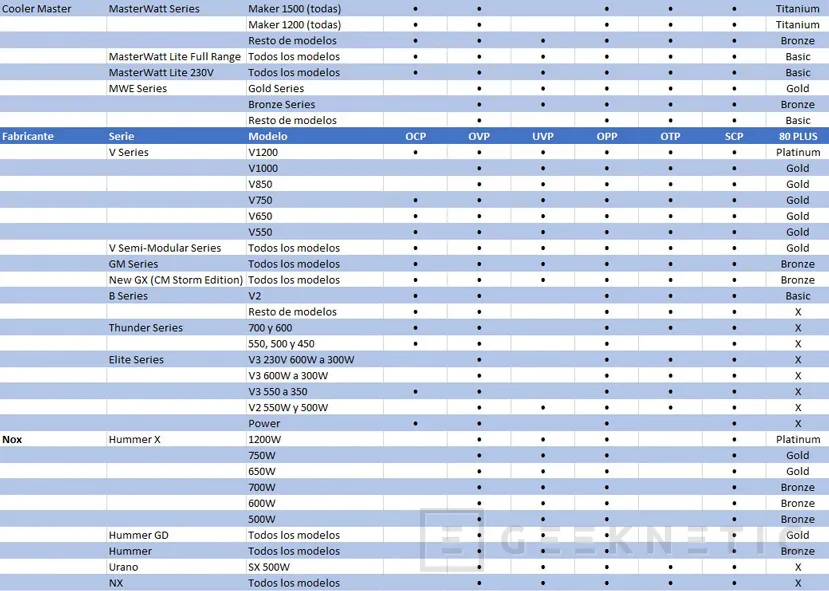
Task: Select the "V1200" model cell
Action: [263, 152]
